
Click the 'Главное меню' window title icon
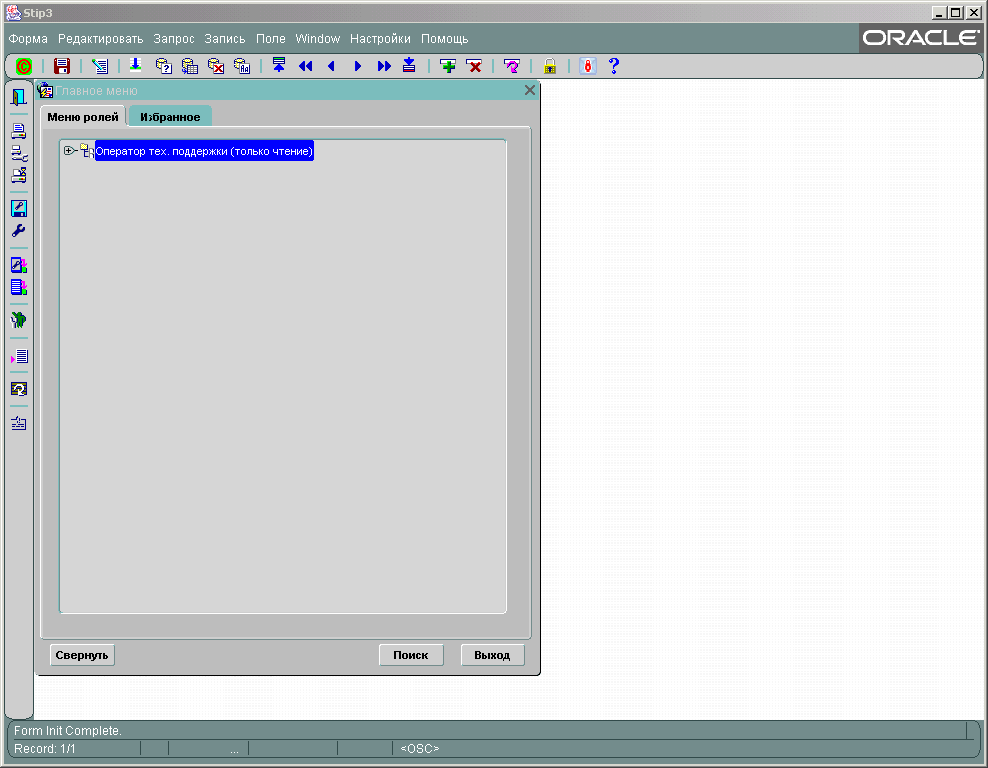(45, 91)
